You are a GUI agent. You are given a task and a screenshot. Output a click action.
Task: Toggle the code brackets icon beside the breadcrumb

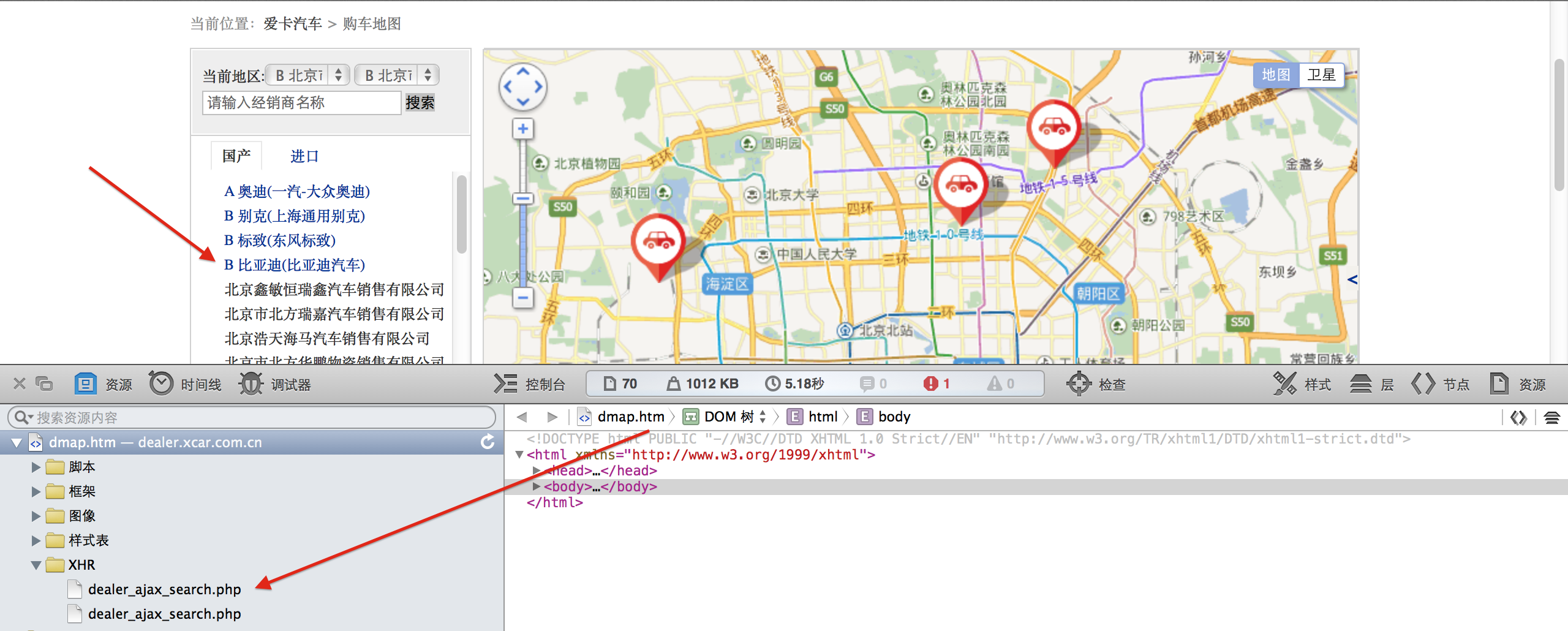point(1519,417)
